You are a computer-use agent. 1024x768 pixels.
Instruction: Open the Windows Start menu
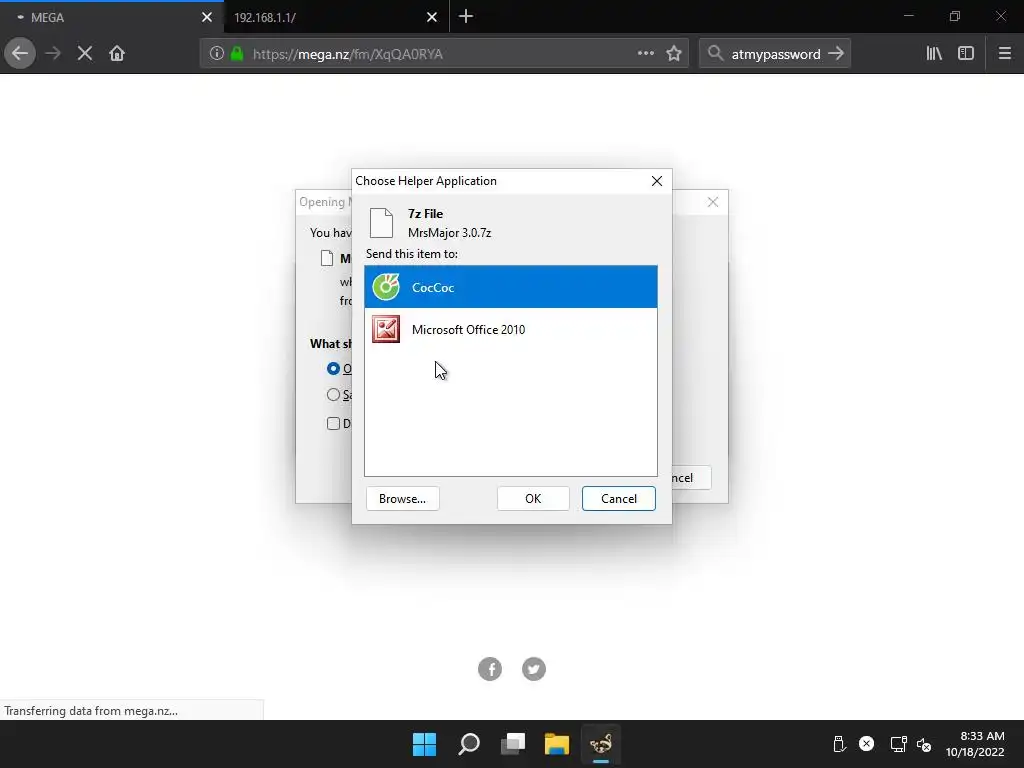[424, 744]
